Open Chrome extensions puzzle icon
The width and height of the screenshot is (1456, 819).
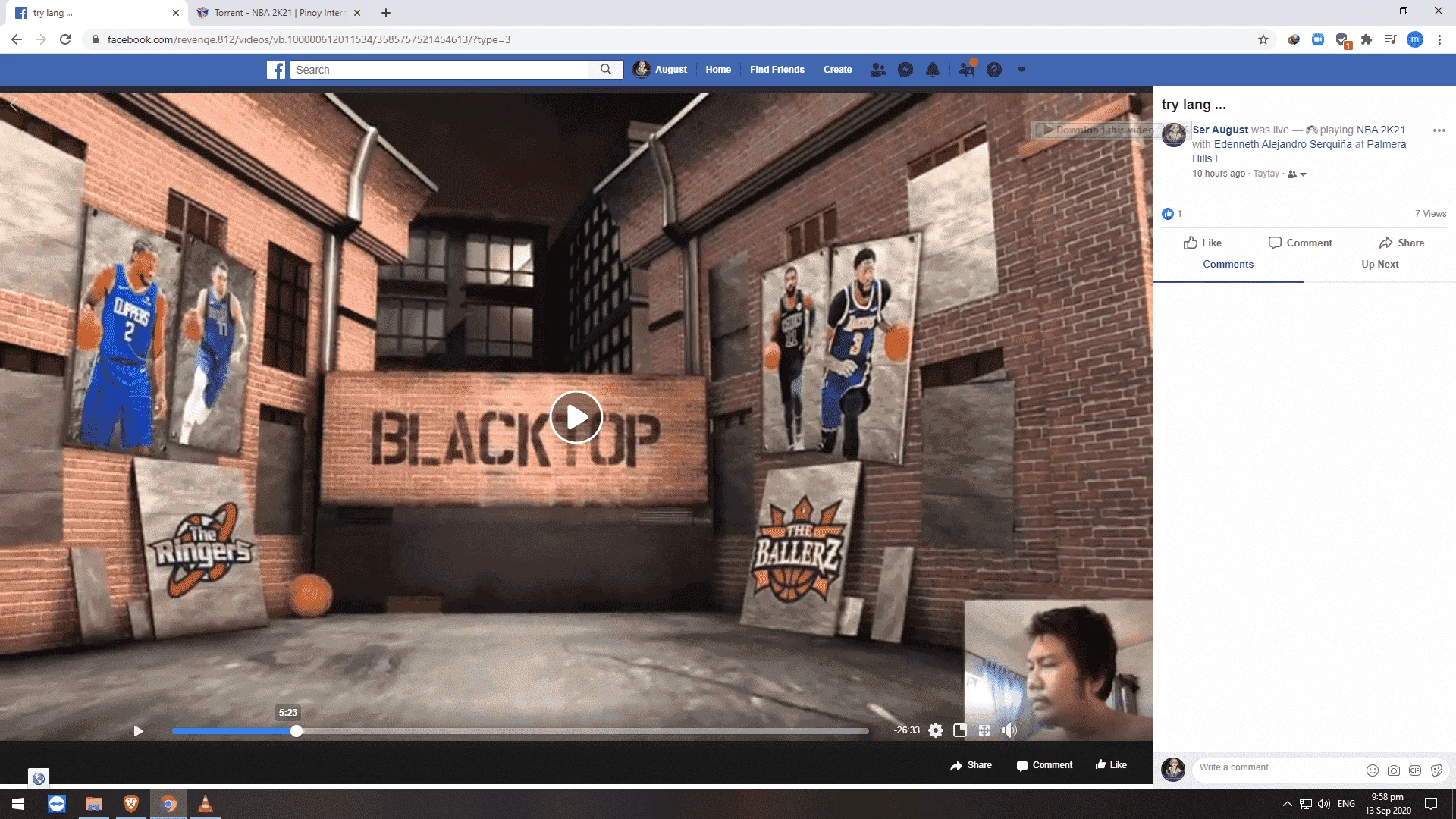pyautogui.click(x=1367, y=39)
